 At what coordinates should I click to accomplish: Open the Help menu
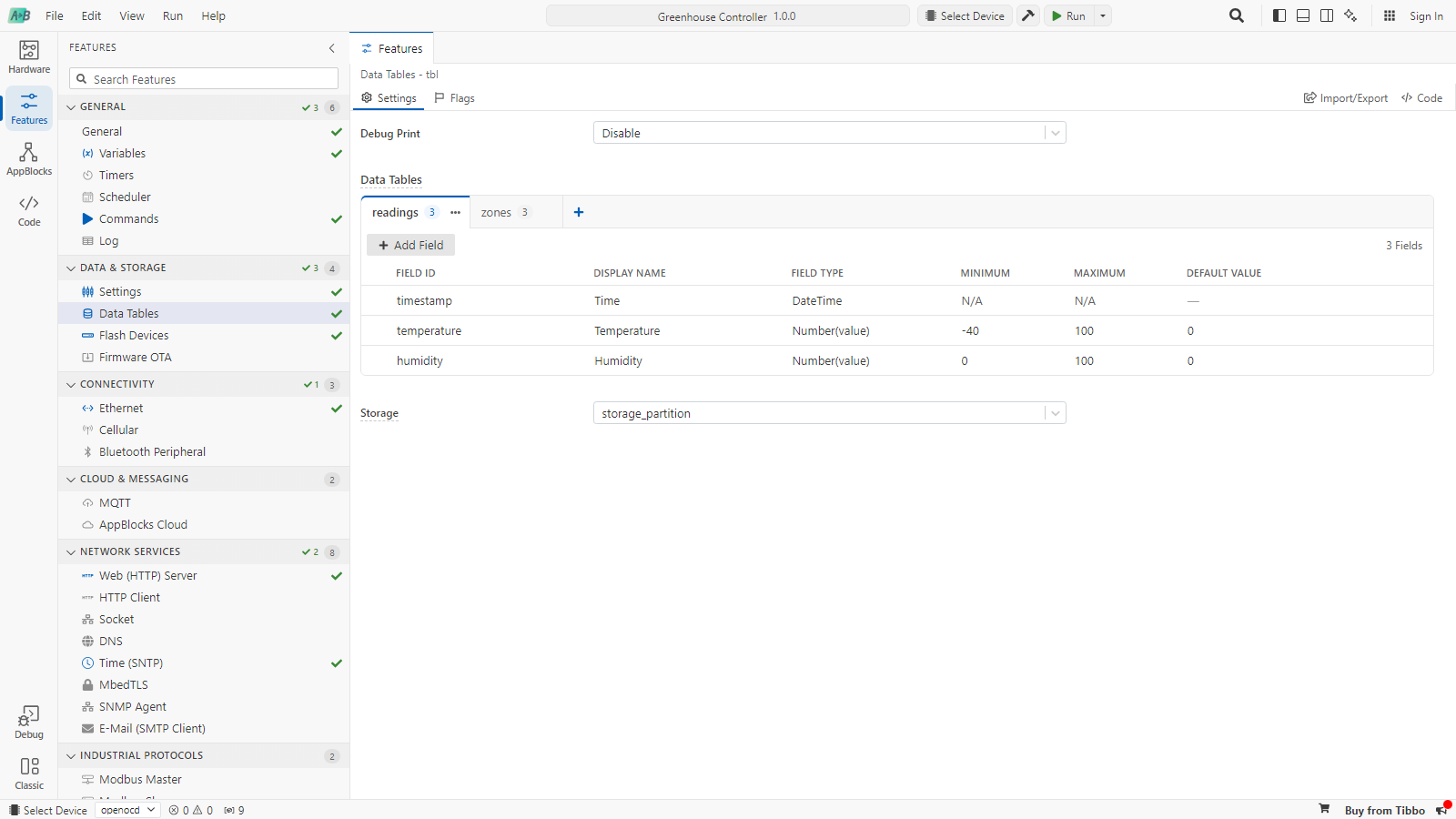pyautogui.click(x=214, y=15)
